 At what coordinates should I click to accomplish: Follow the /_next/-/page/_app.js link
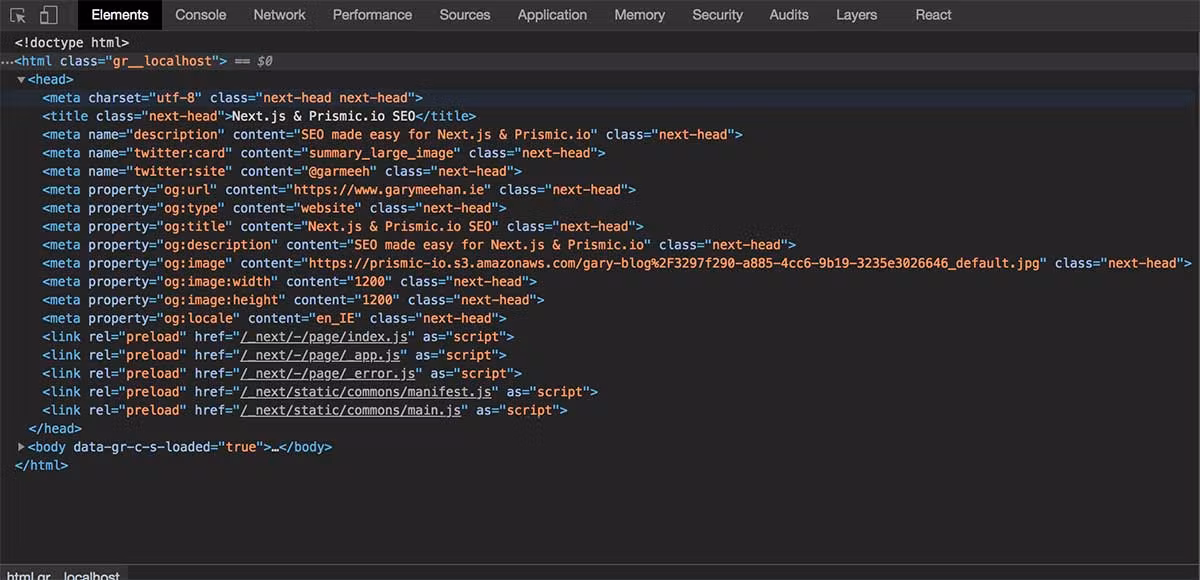(320, 355)
